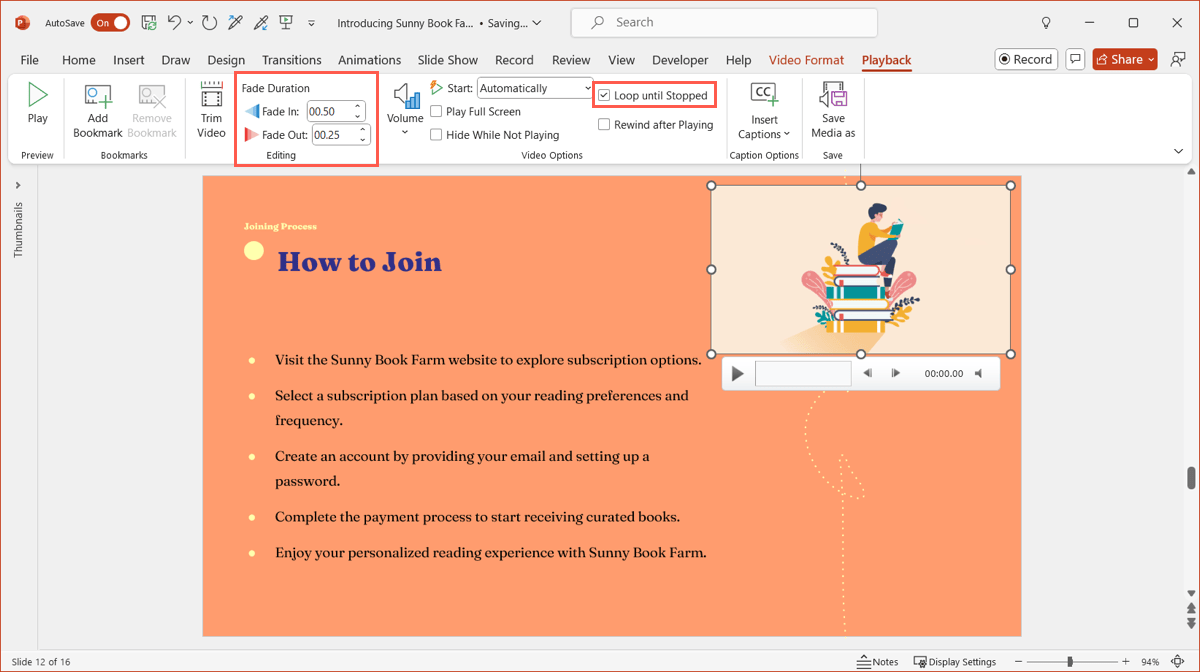The height and width of the screenshot is (672, 1200).
Task: Switch to the Insert tab
Action: 128,60
